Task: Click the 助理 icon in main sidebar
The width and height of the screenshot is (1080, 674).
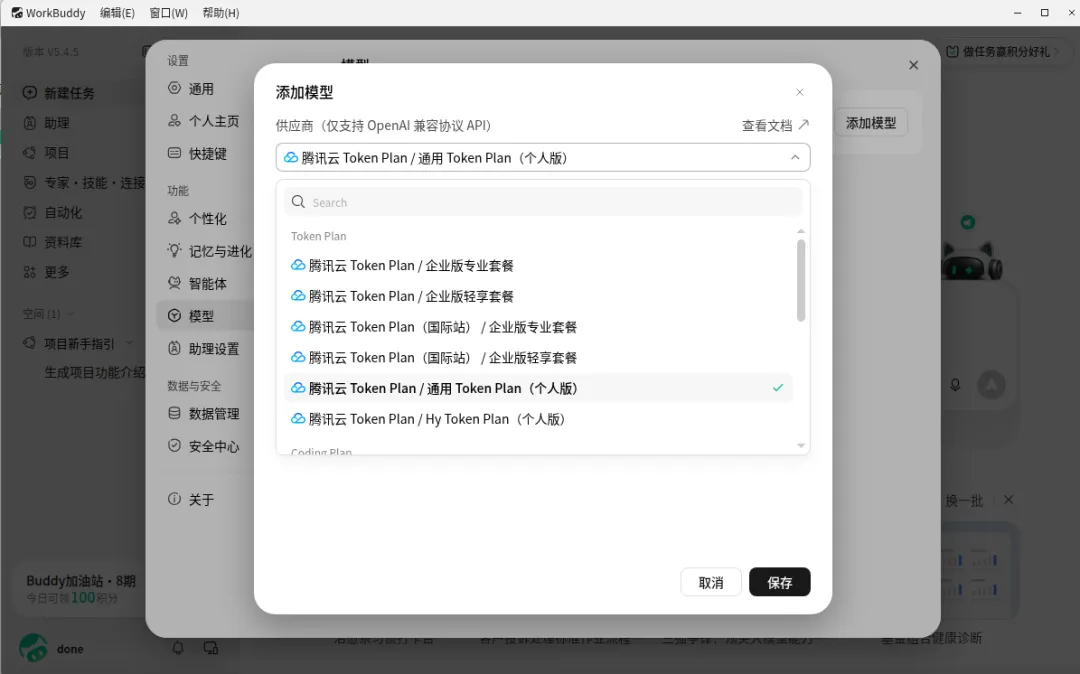Action: [30, 123]
